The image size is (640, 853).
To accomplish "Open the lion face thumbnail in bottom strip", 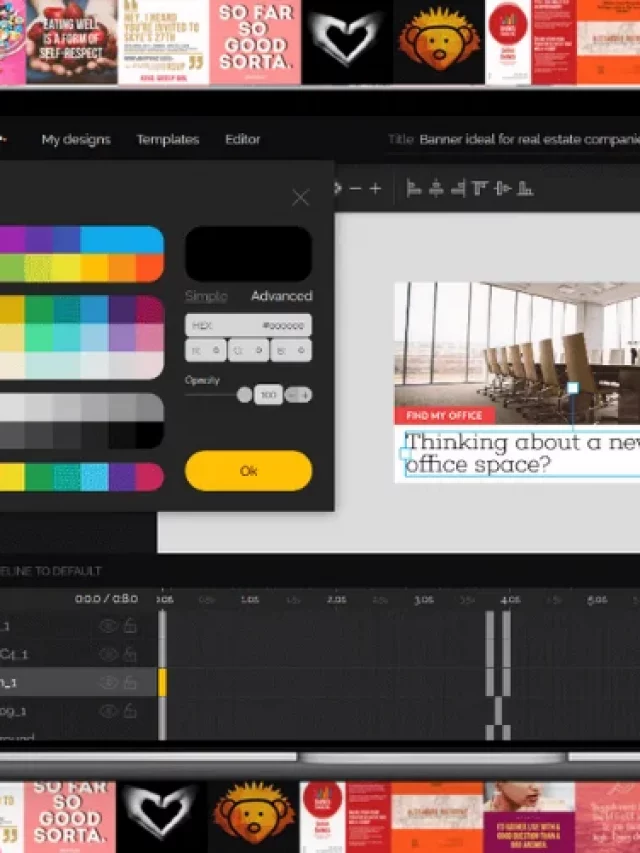I will click(x=254, y=817).
